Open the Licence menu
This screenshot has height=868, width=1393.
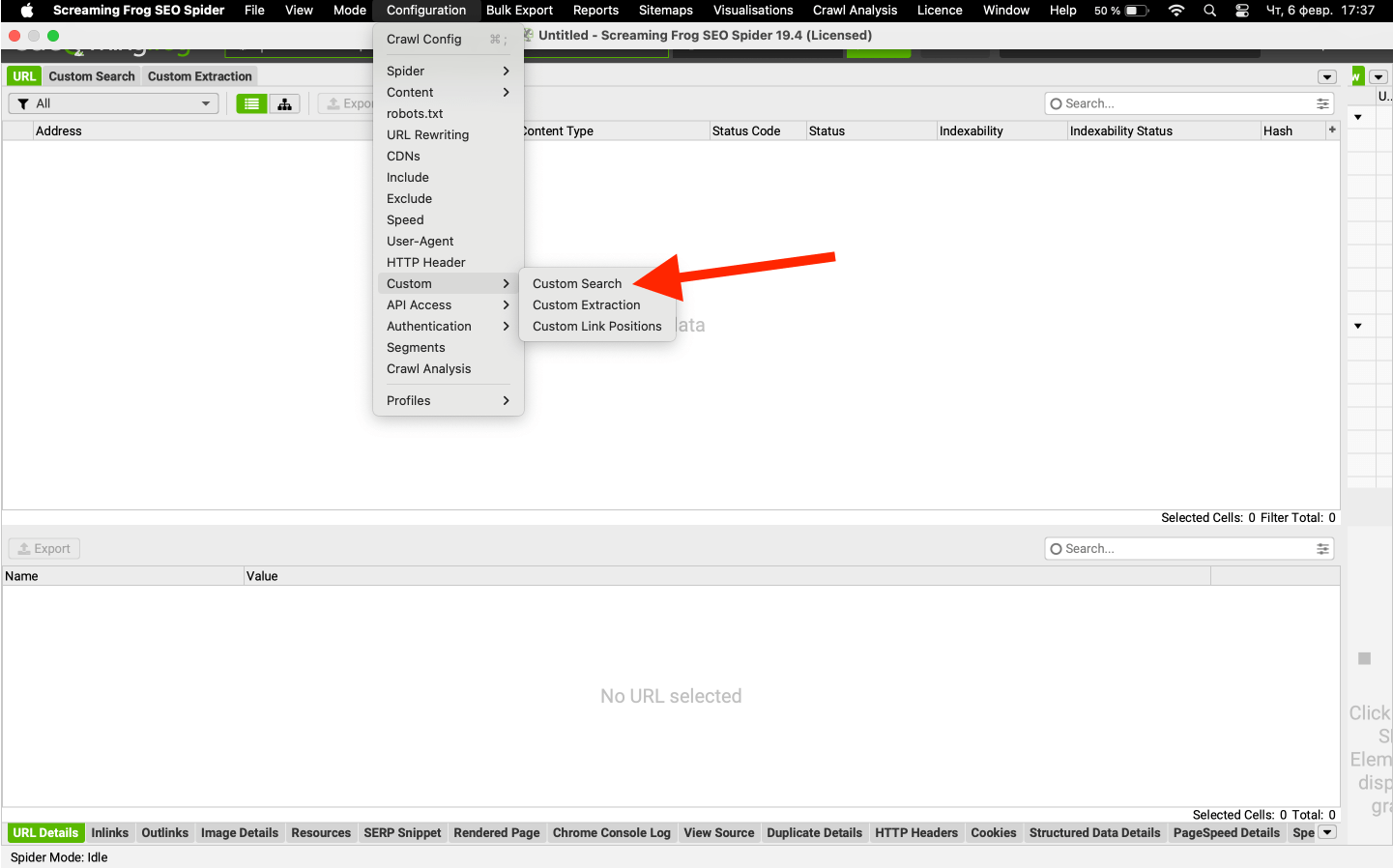pyautogui.click(x=940, y=11)
